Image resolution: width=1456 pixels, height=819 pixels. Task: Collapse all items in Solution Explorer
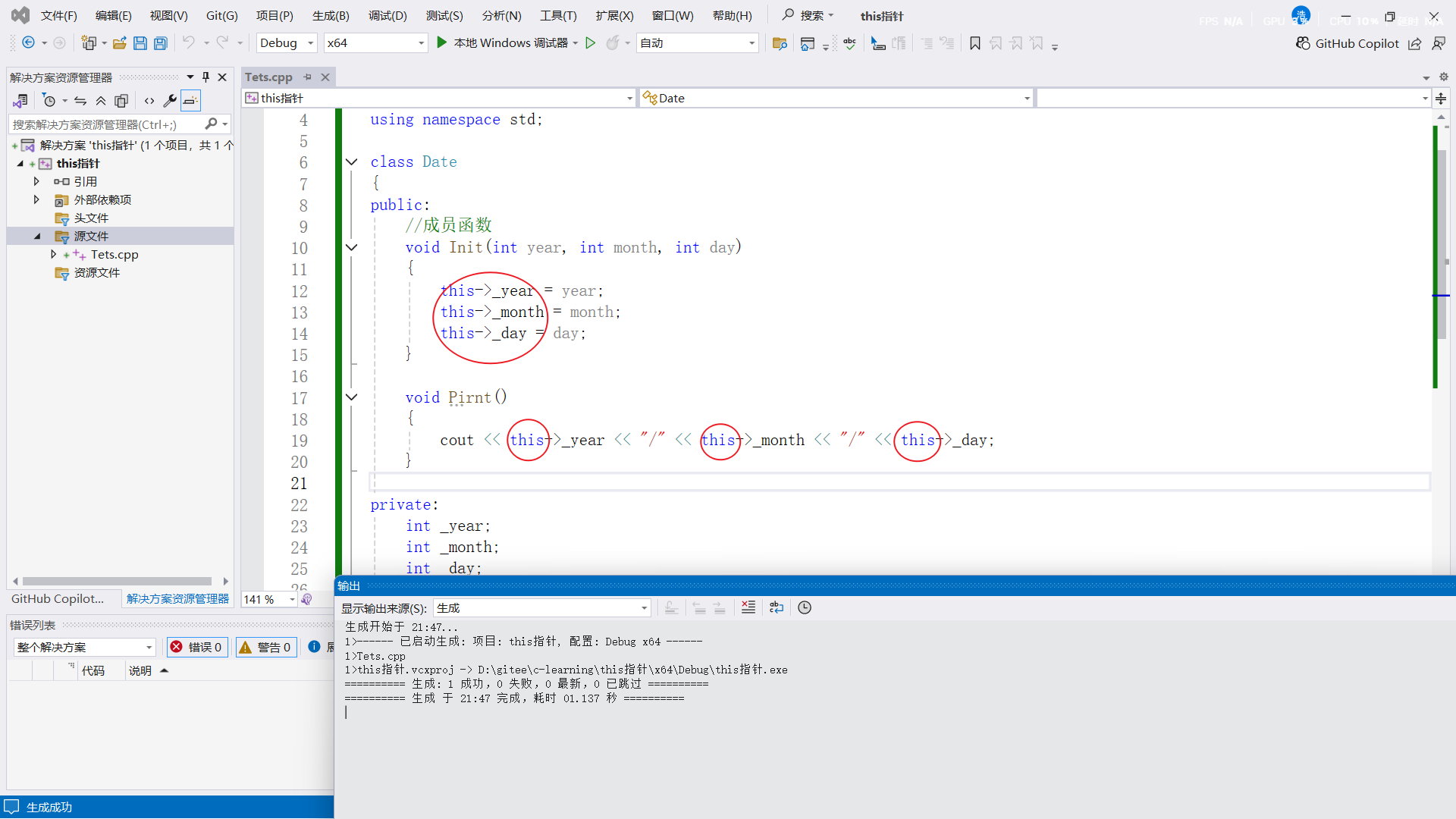point(101,100)
